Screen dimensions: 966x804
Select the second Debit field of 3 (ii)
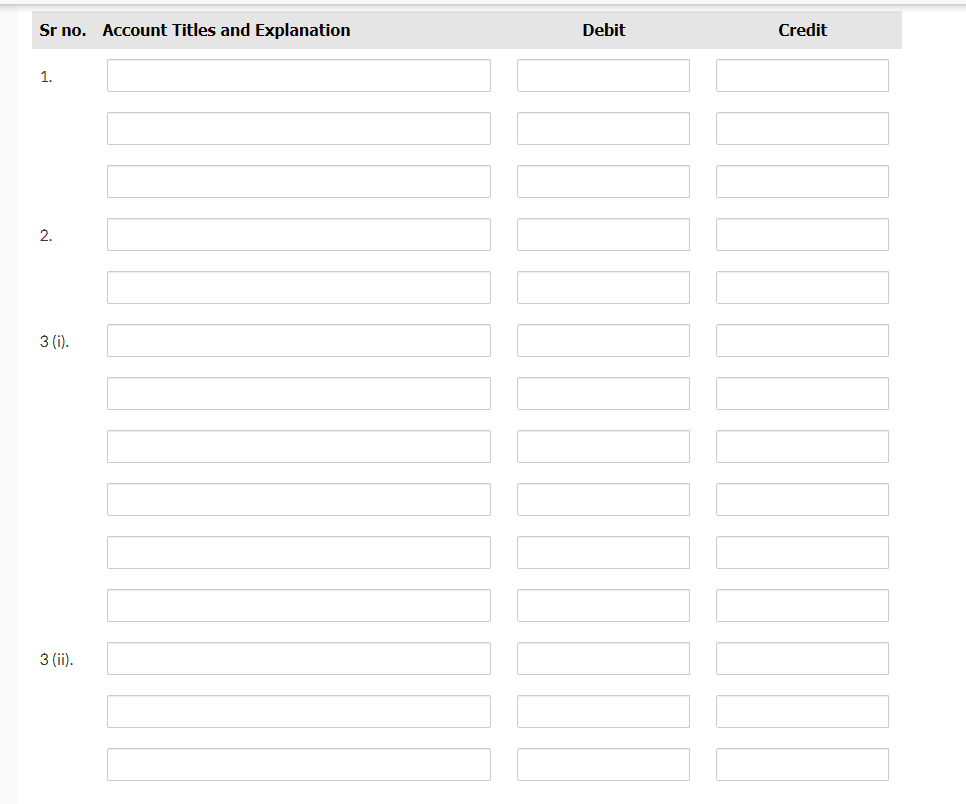[603, 712]
